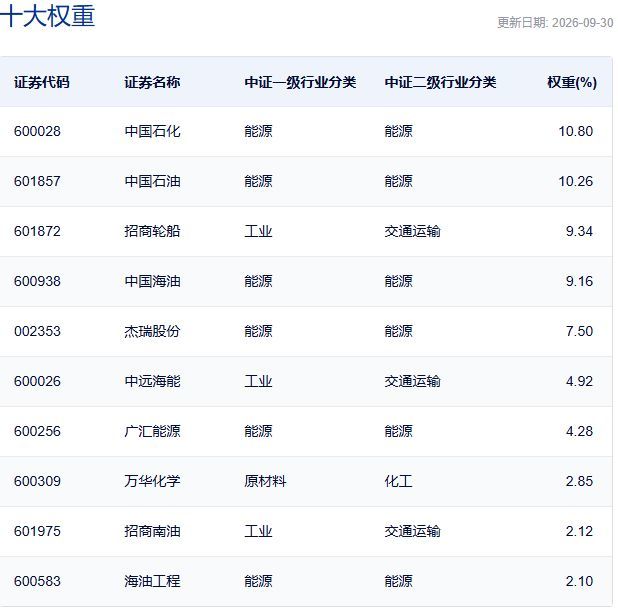
Task: Click the 中证二级行业分类 column header
Action: [x=440, y=82]
